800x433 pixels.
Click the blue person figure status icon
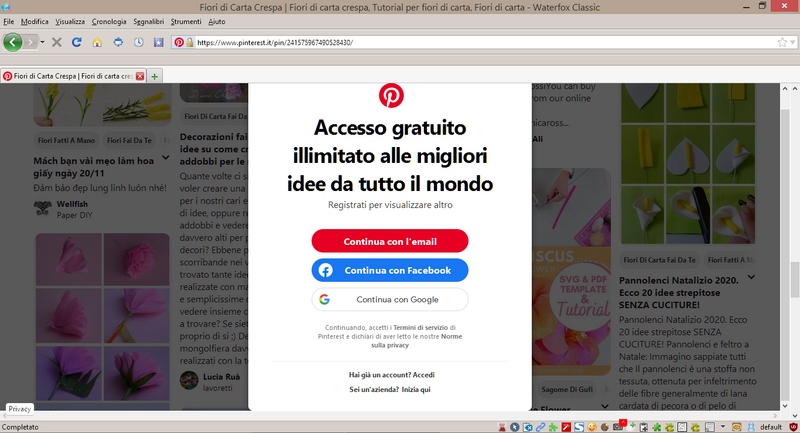point(751,427)
